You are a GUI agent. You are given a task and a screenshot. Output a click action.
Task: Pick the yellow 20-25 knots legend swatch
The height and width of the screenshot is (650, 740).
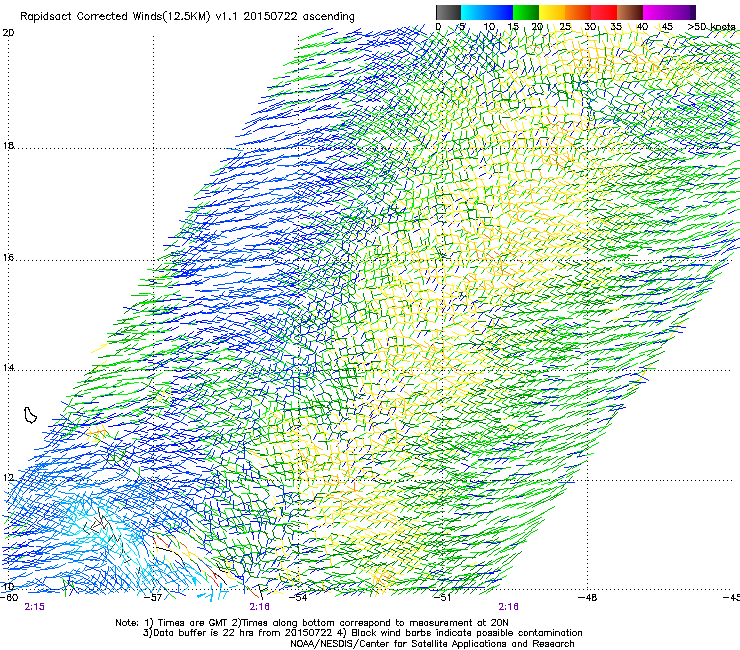(x=552, y=12)
